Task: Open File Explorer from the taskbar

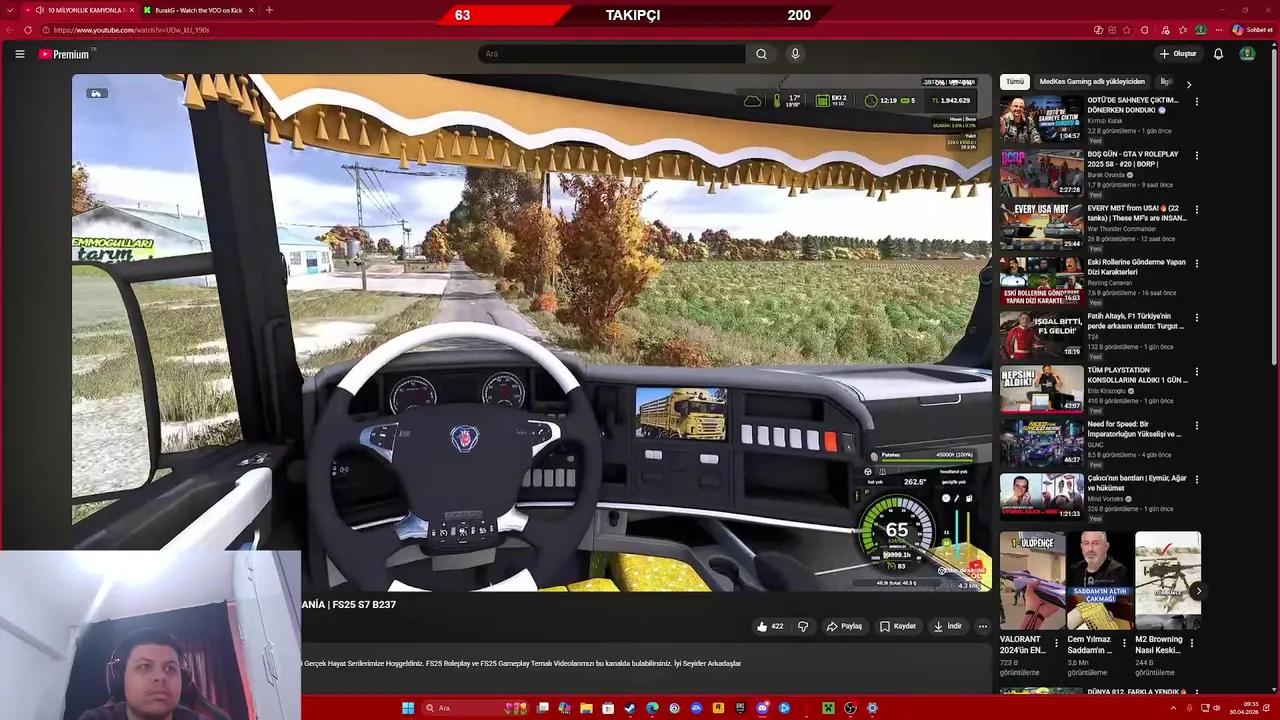Action: click(x=586, y=708)
